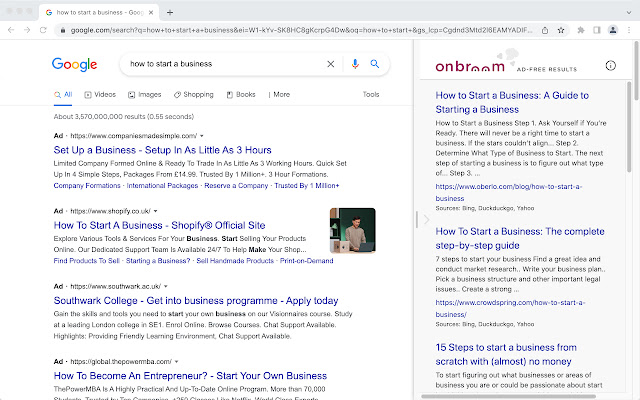This screenshot has height=400, width=640.
Task: Click the browser forward arrow
Action: click(x=27, y=30)
